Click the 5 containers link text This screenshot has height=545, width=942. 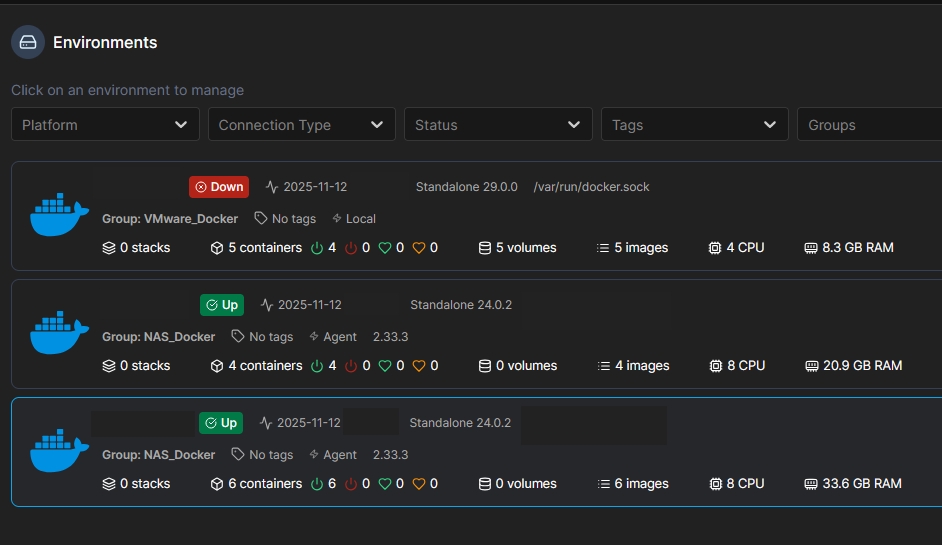265,248
